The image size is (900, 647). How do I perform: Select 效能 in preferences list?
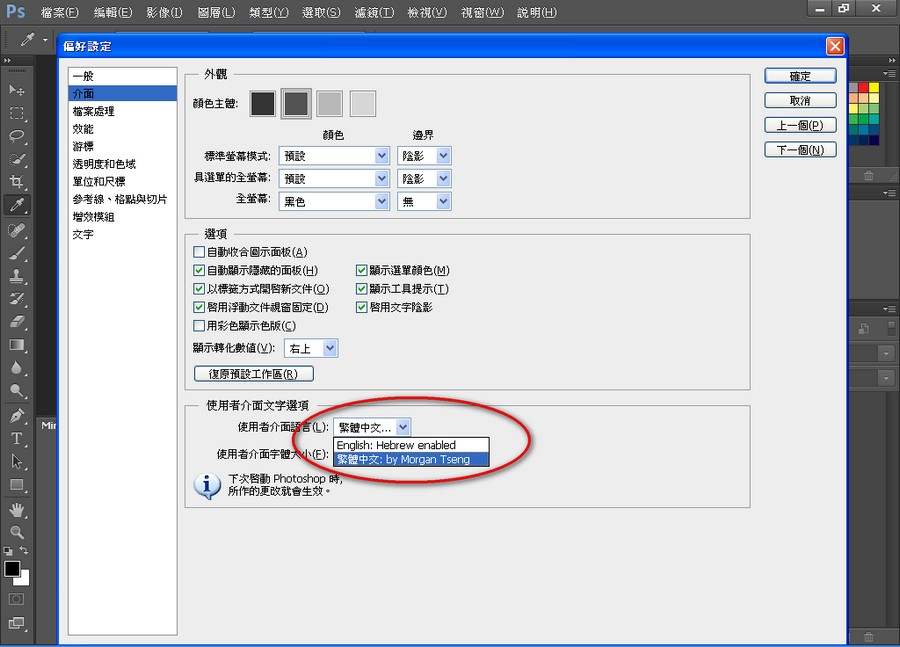122,129
